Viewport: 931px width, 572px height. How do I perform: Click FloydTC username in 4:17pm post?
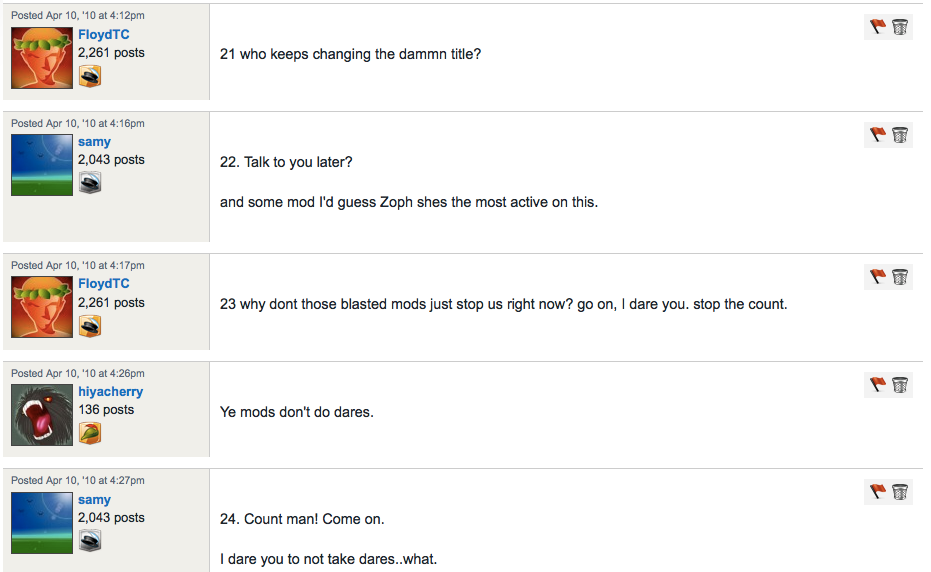coord(103,283)
